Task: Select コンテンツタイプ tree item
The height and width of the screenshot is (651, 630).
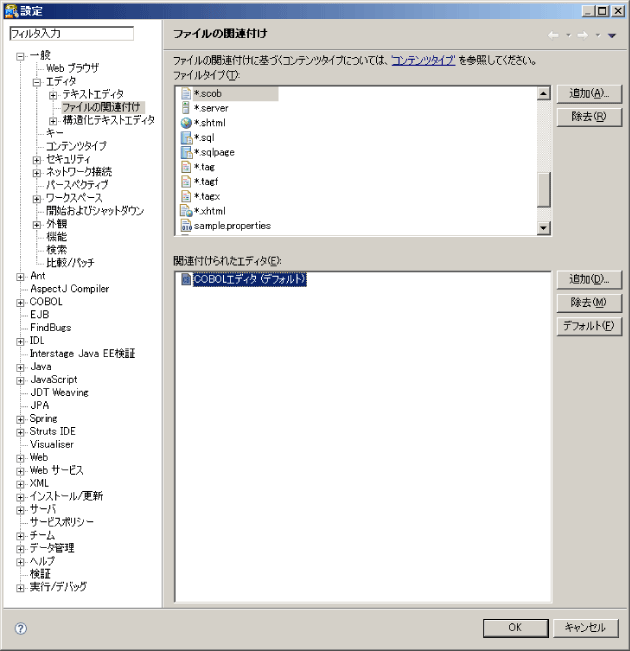Action: [76, 146]
